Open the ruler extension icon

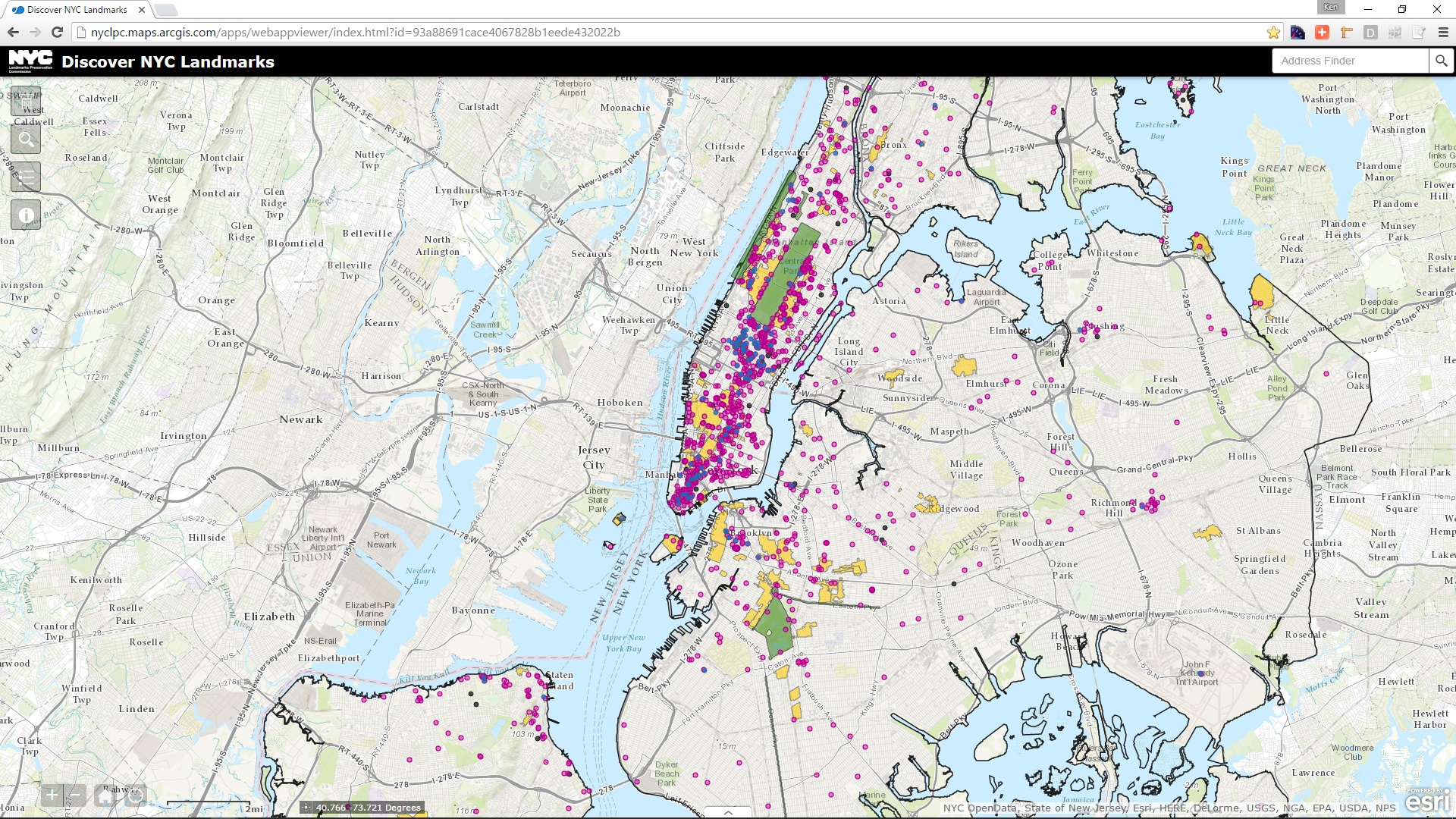point(1346,32)
